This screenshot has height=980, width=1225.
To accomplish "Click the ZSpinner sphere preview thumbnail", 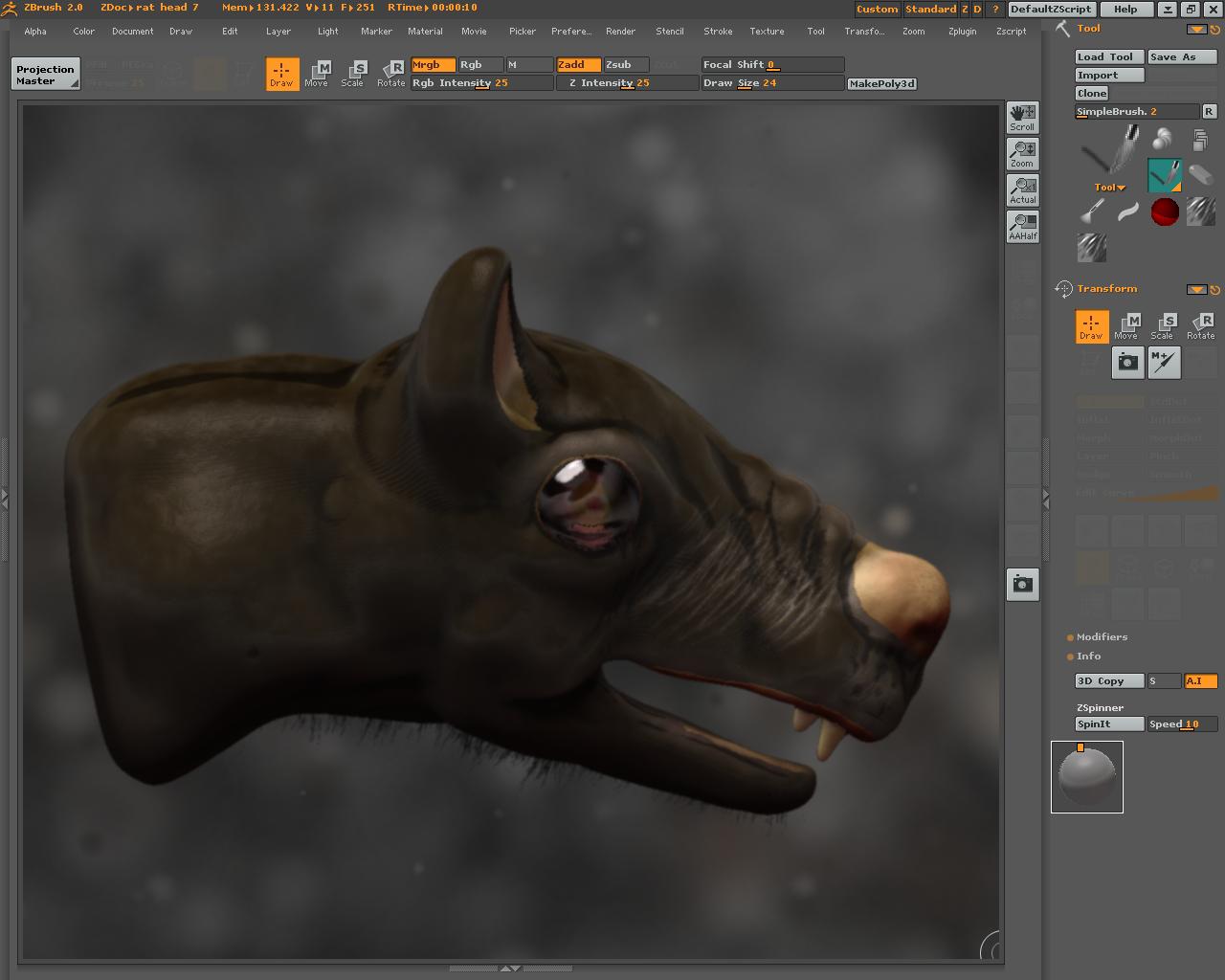I will 1087,777.
